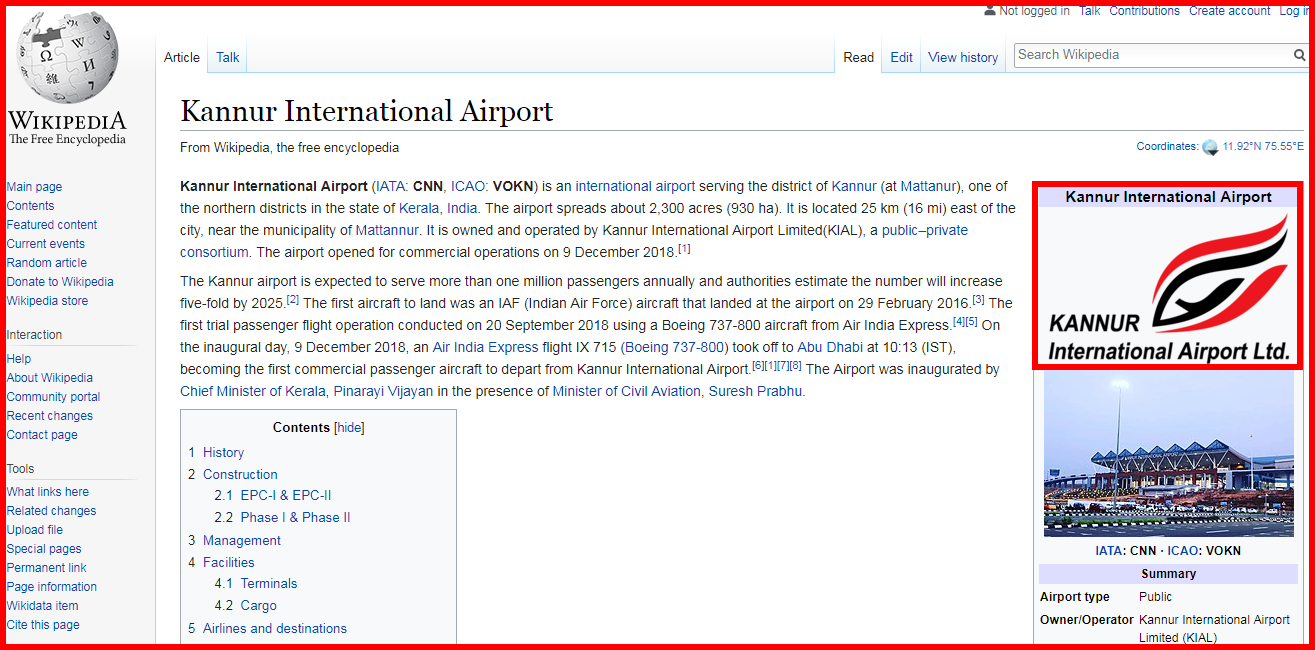Open Community portal
Viewport: 1315px width, 650px height.
[x=53, y=397]
